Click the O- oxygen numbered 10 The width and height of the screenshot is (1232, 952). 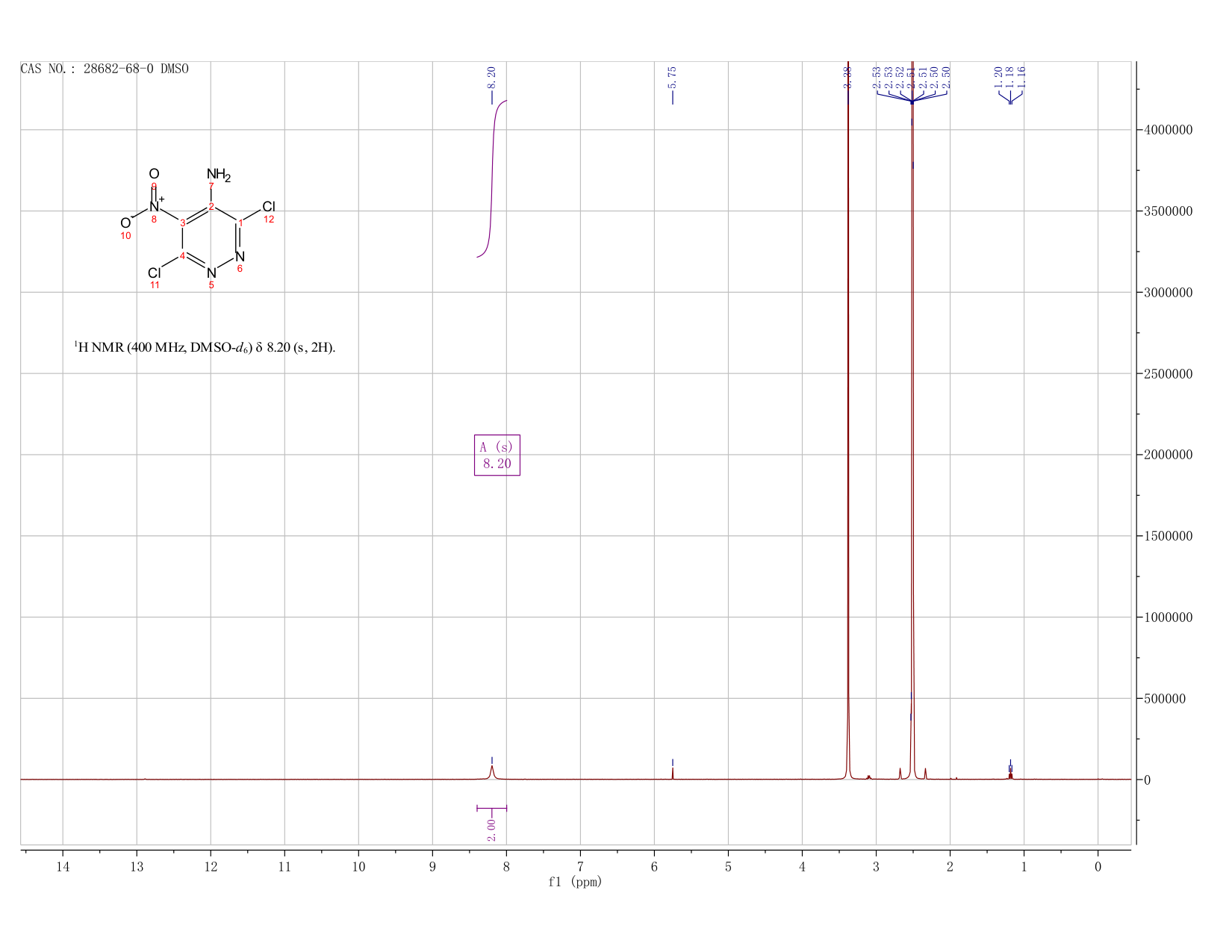point(125,223)
